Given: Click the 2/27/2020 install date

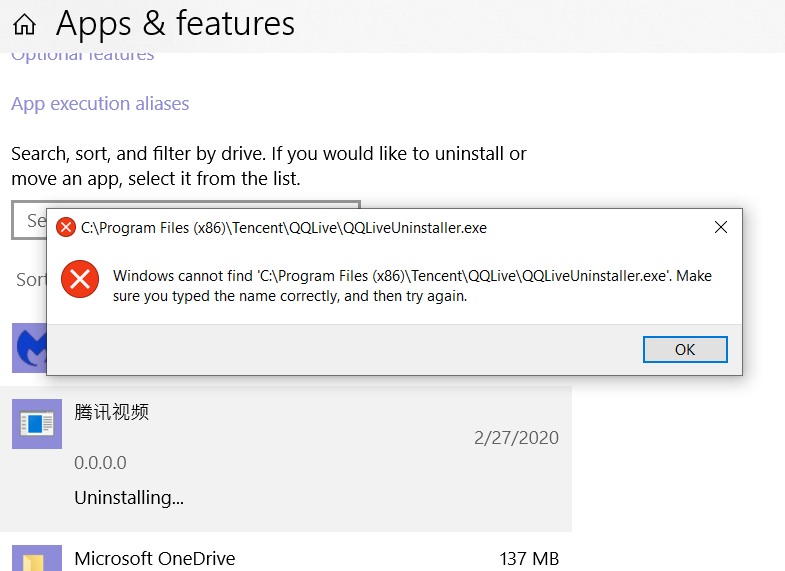Looking at the screenshot, I should 516,438.
